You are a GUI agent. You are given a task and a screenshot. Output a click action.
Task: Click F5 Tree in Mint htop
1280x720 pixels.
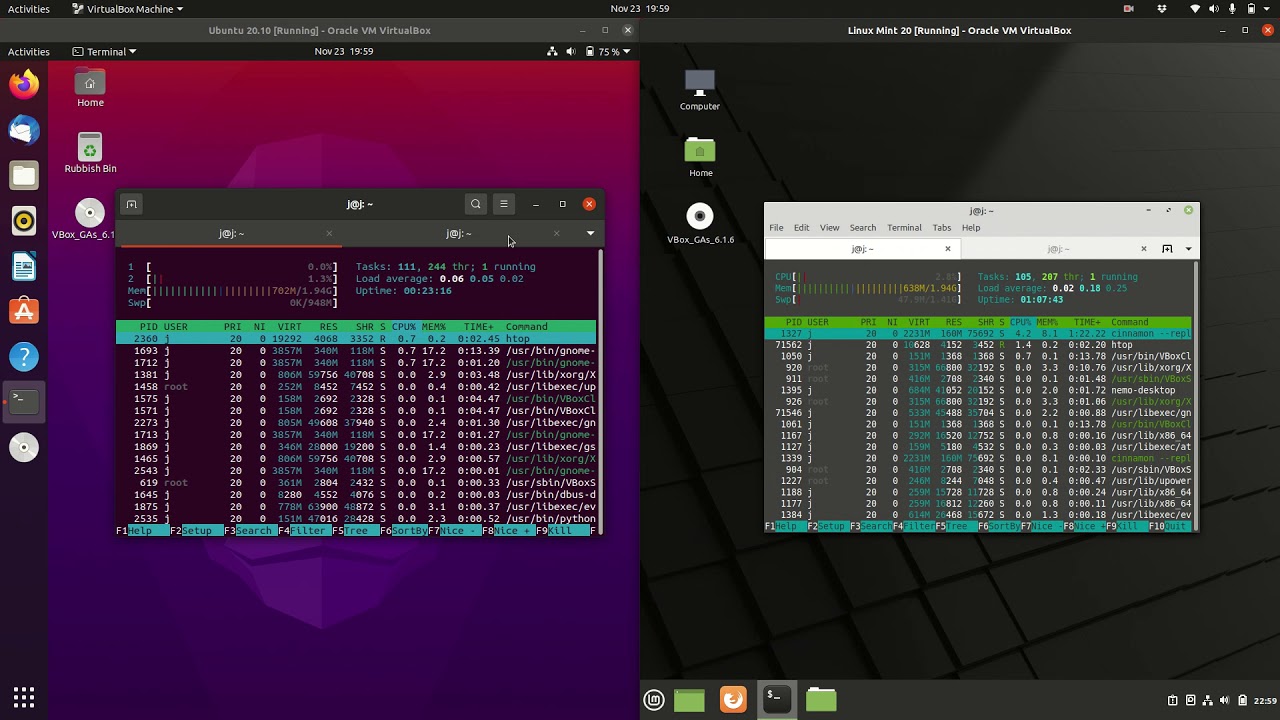(954, 526)
